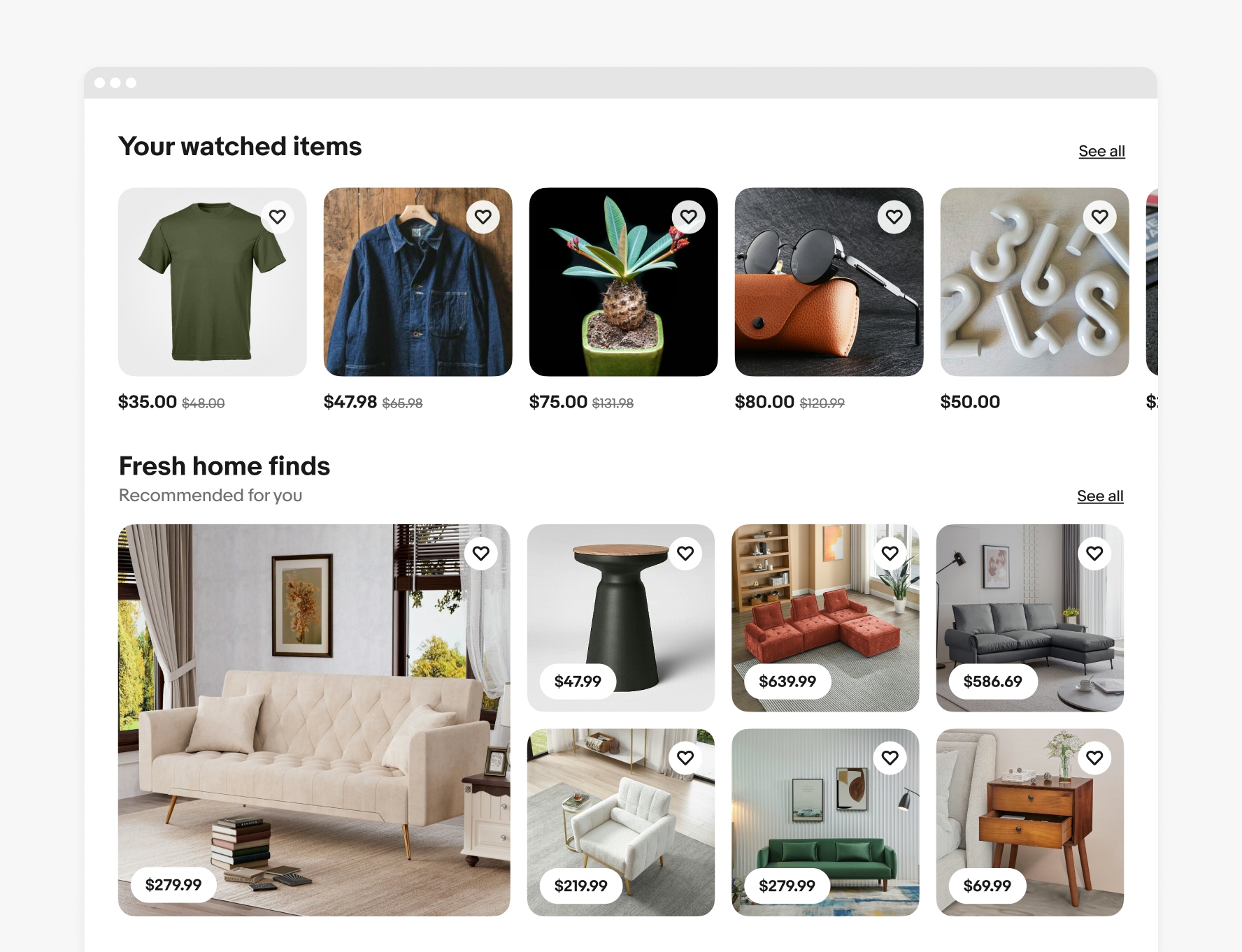Heart the white armchair listing
Viewport: 1242px width, 952px height.
coord(685,758)
